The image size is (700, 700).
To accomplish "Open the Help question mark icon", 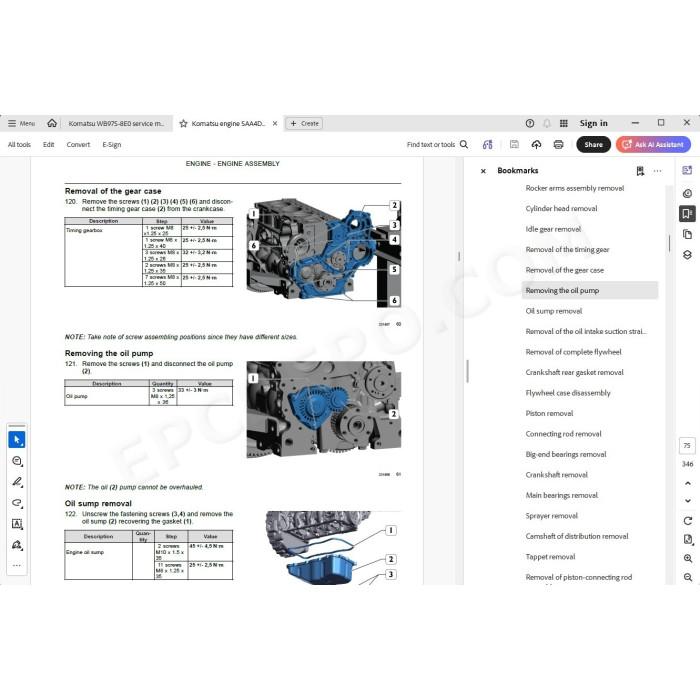I will pos(529,123).
